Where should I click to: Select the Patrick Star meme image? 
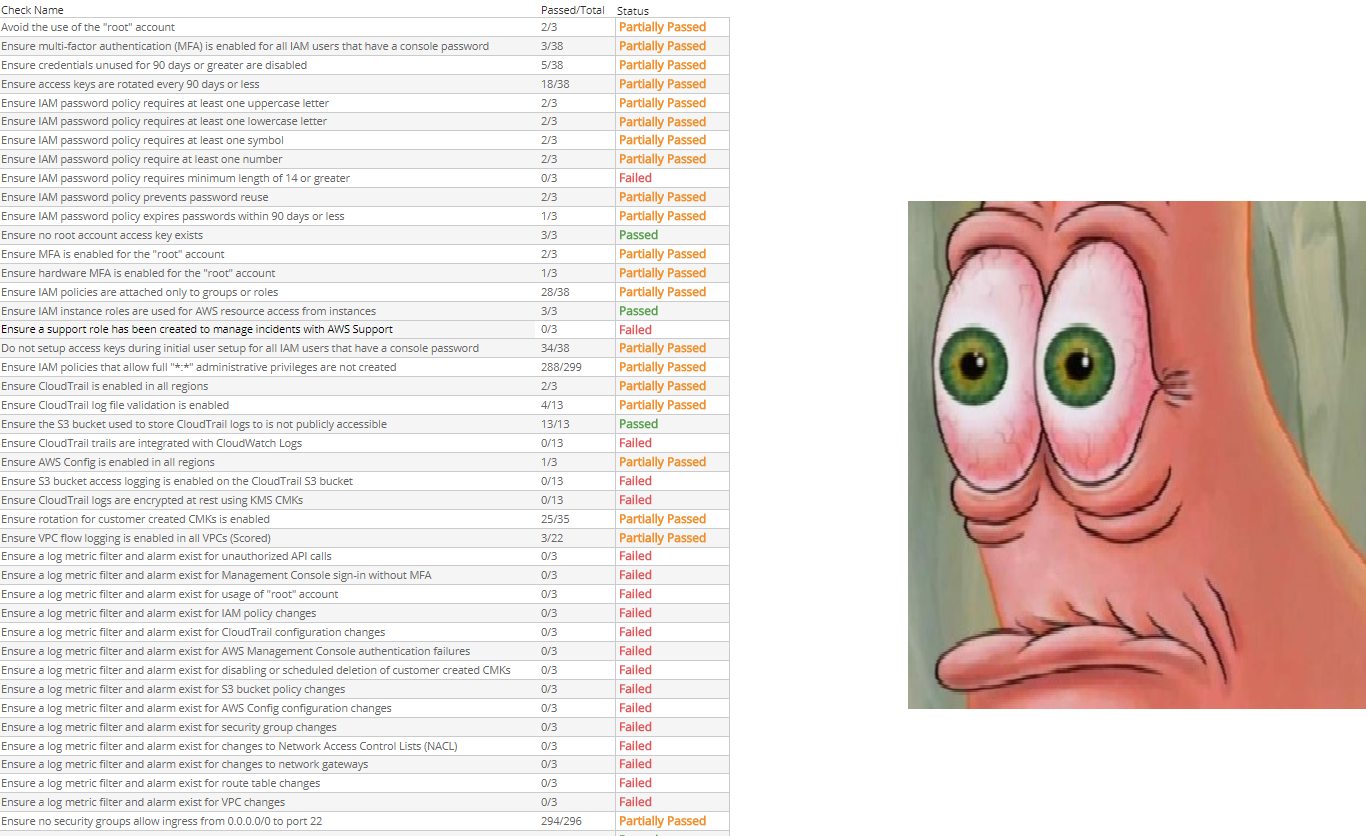[1137, 455]
